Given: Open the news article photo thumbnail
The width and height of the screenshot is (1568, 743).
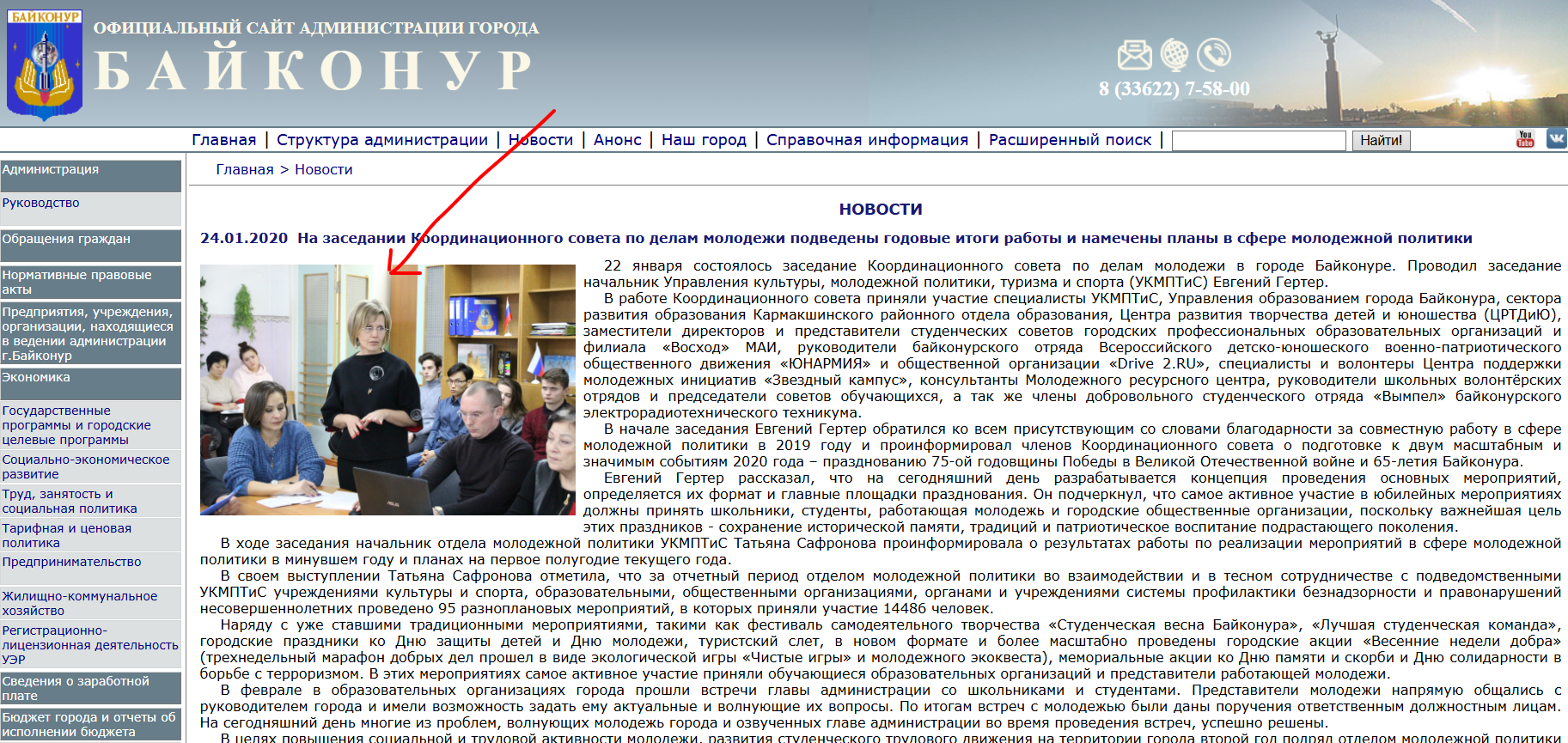Looking at the screenshot, I should point(387,390).
